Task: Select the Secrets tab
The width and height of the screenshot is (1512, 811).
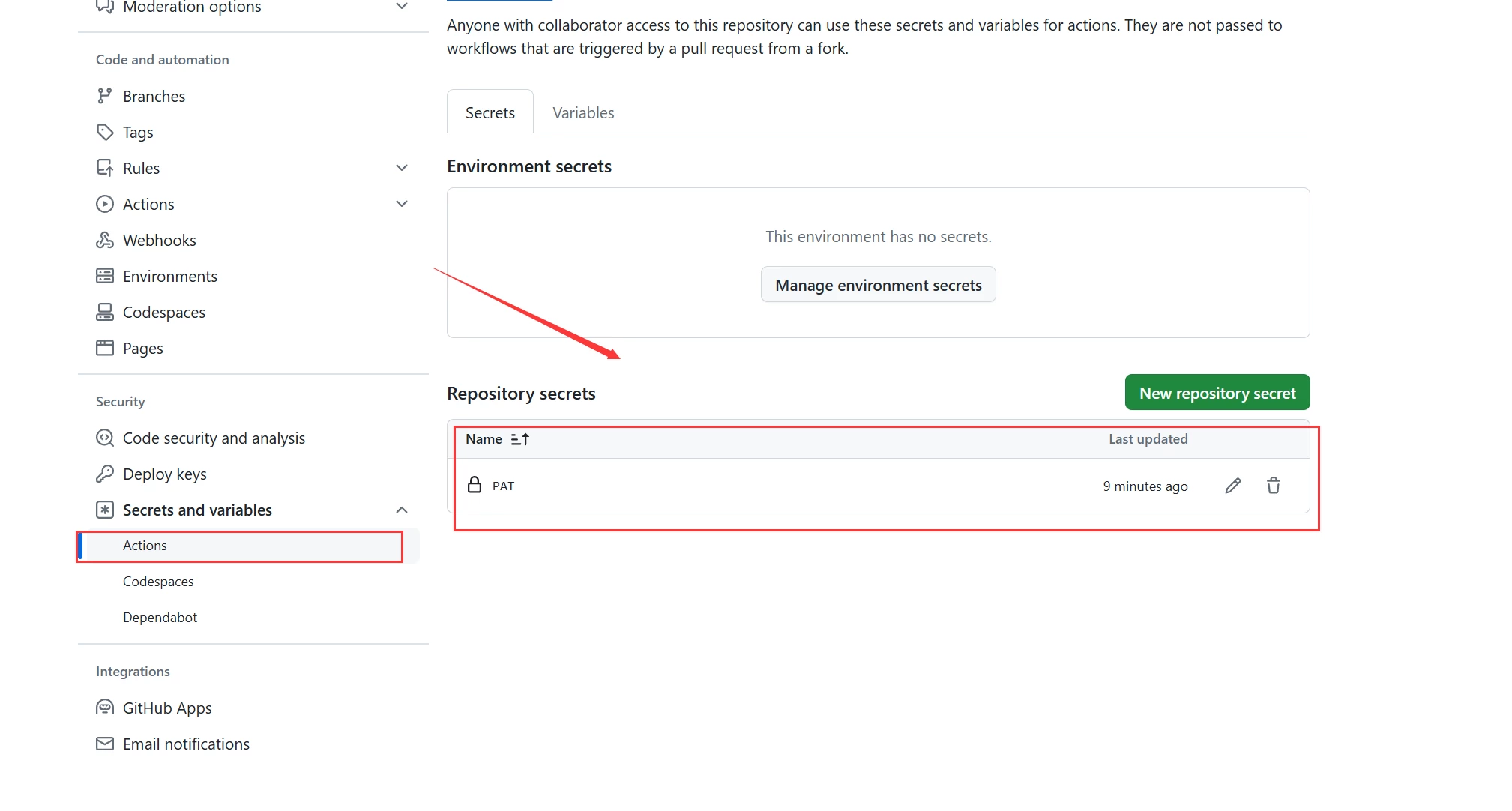Action: coord(490,113)
